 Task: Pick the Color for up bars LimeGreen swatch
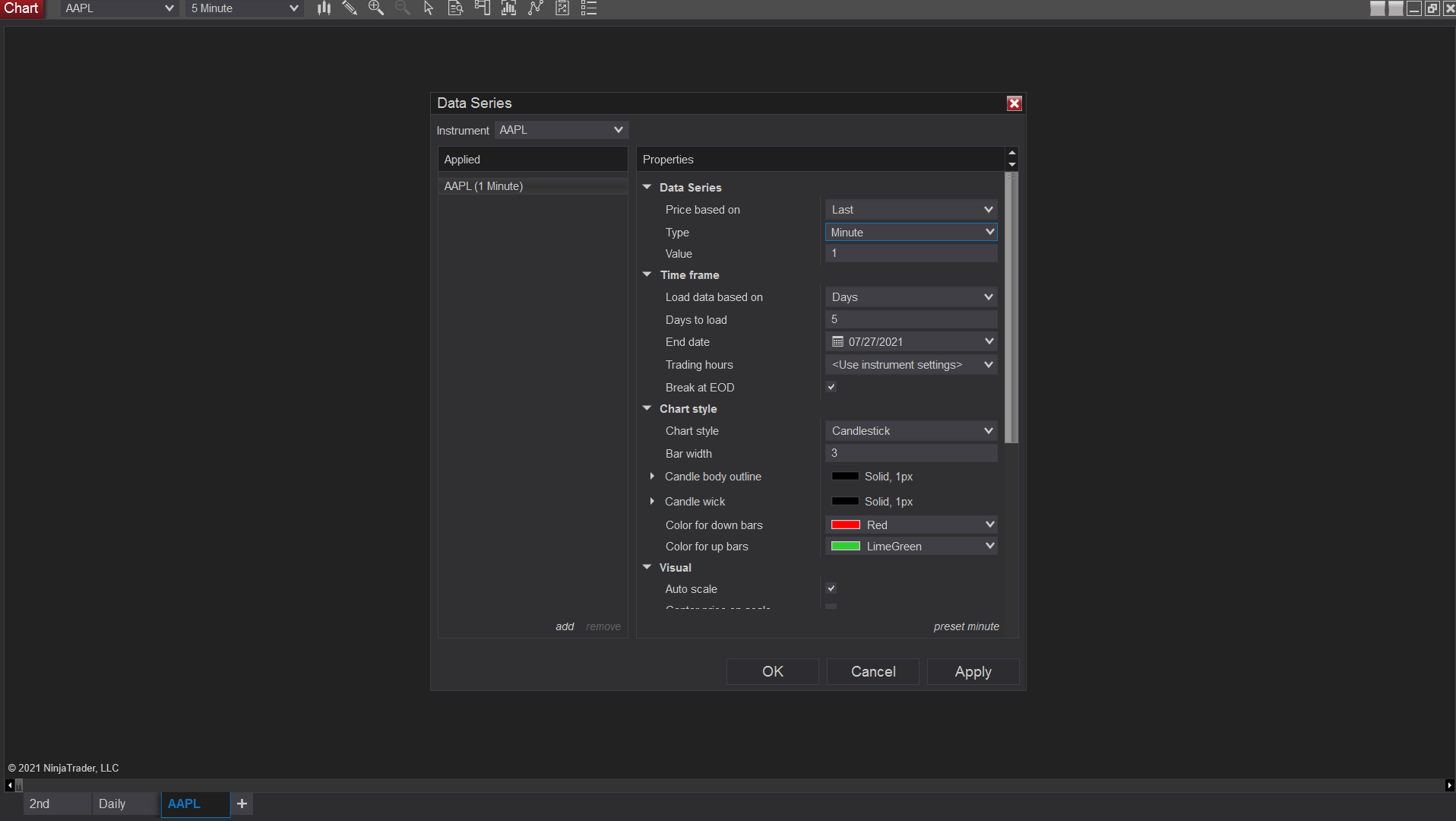tap(846, 547)
